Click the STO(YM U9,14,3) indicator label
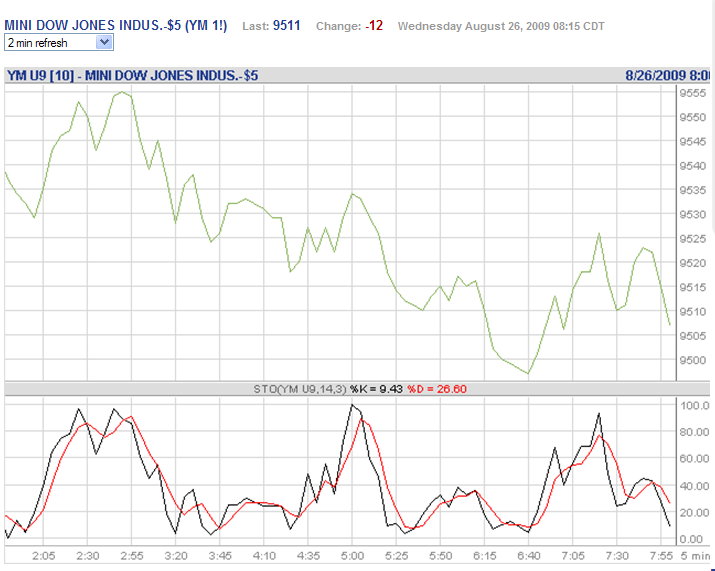 pos(300,389)
